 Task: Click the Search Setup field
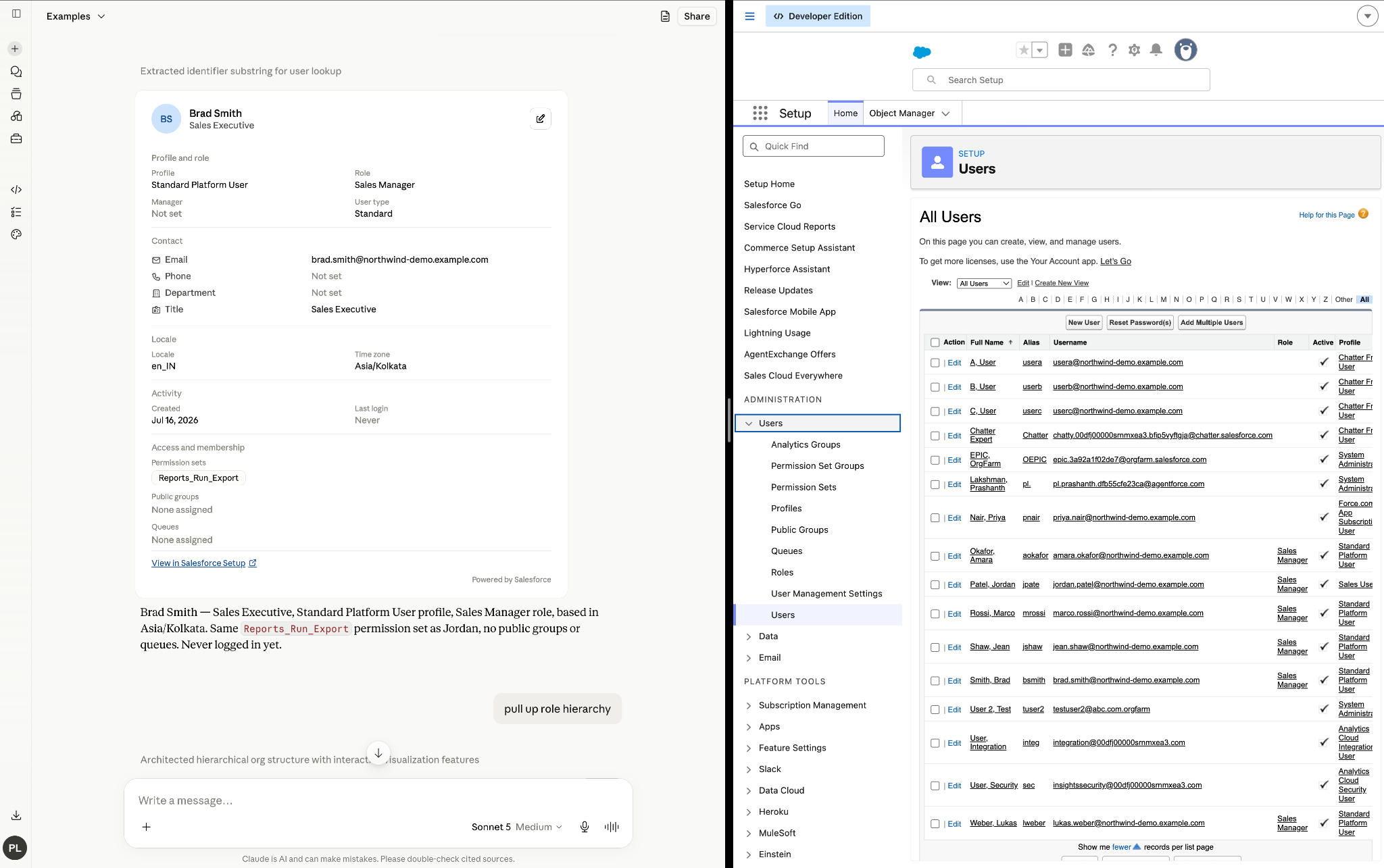[1061, 80]
